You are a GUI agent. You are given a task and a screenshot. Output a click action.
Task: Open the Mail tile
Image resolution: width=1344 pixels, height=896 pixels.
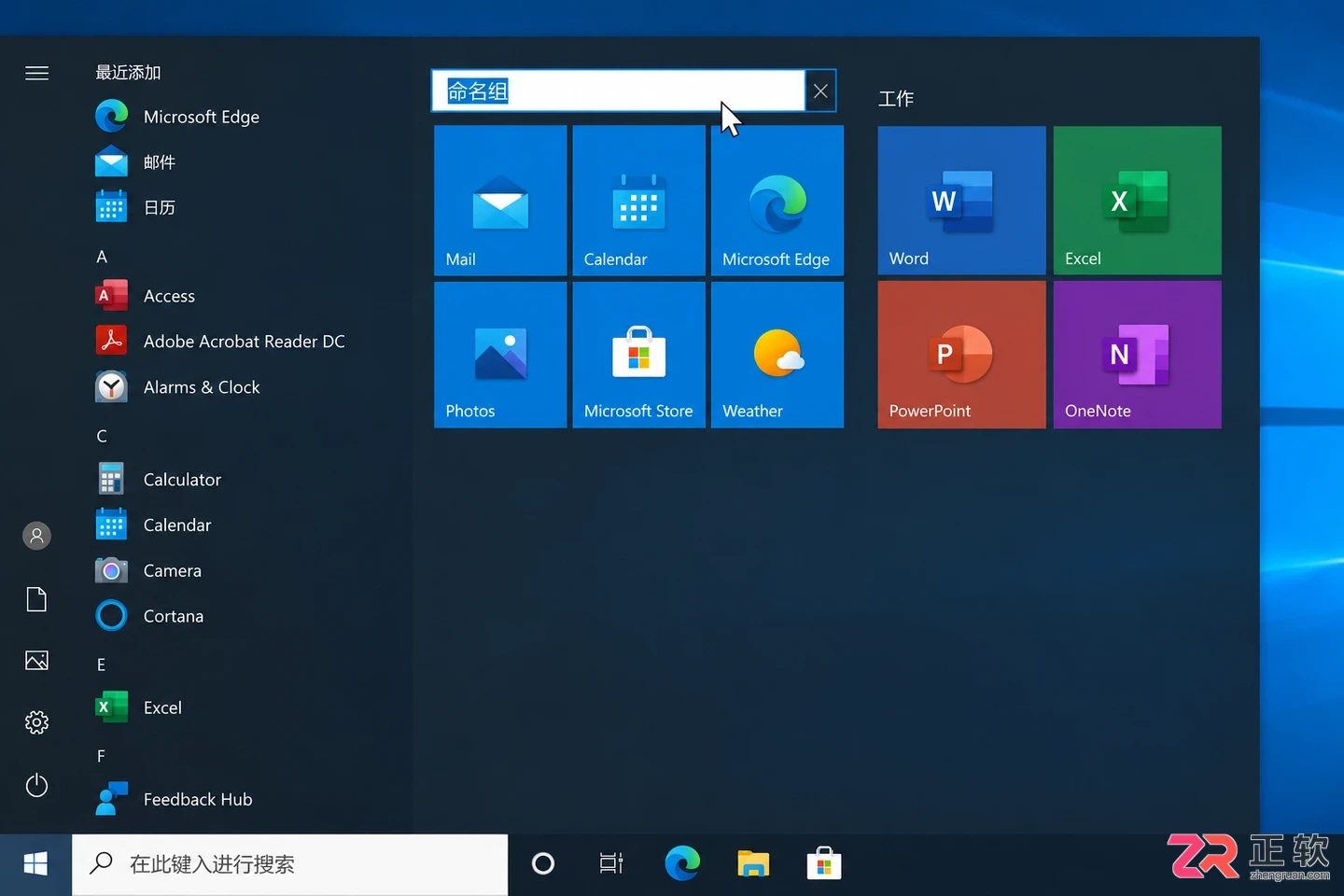pos(500,201)
